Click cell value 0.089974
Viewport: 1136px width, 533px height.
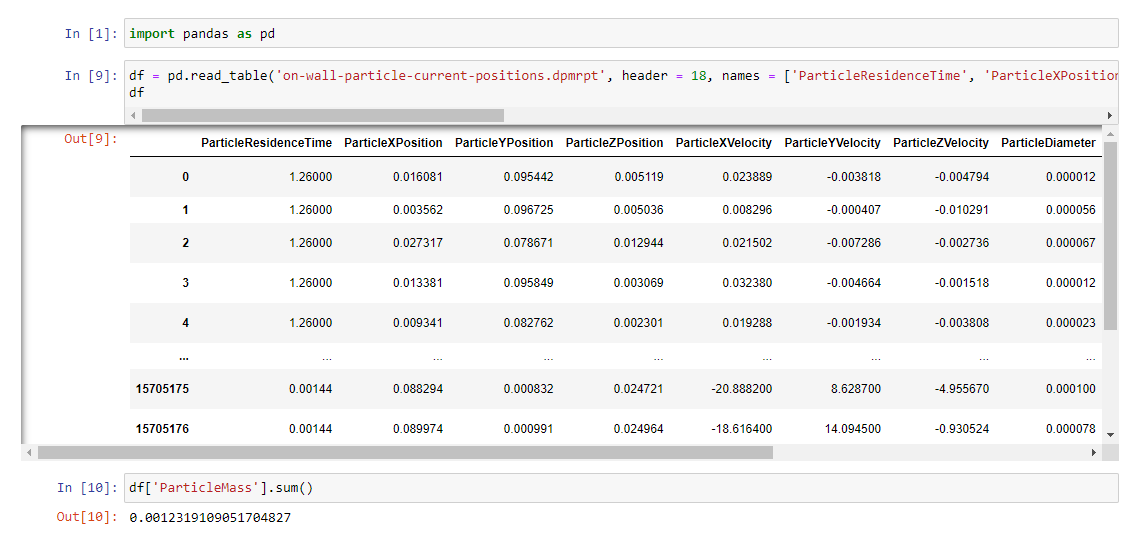[417, 429]
